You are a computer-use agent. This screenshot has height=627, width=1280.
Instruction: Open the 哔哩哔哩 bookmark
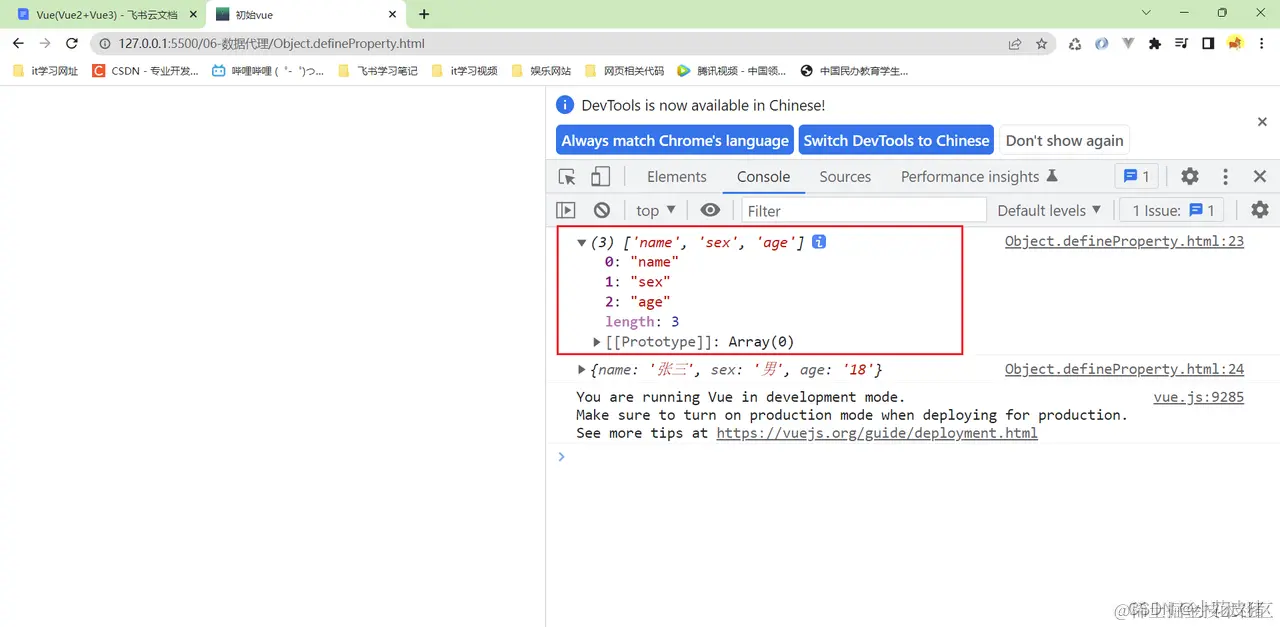[268, 71]
